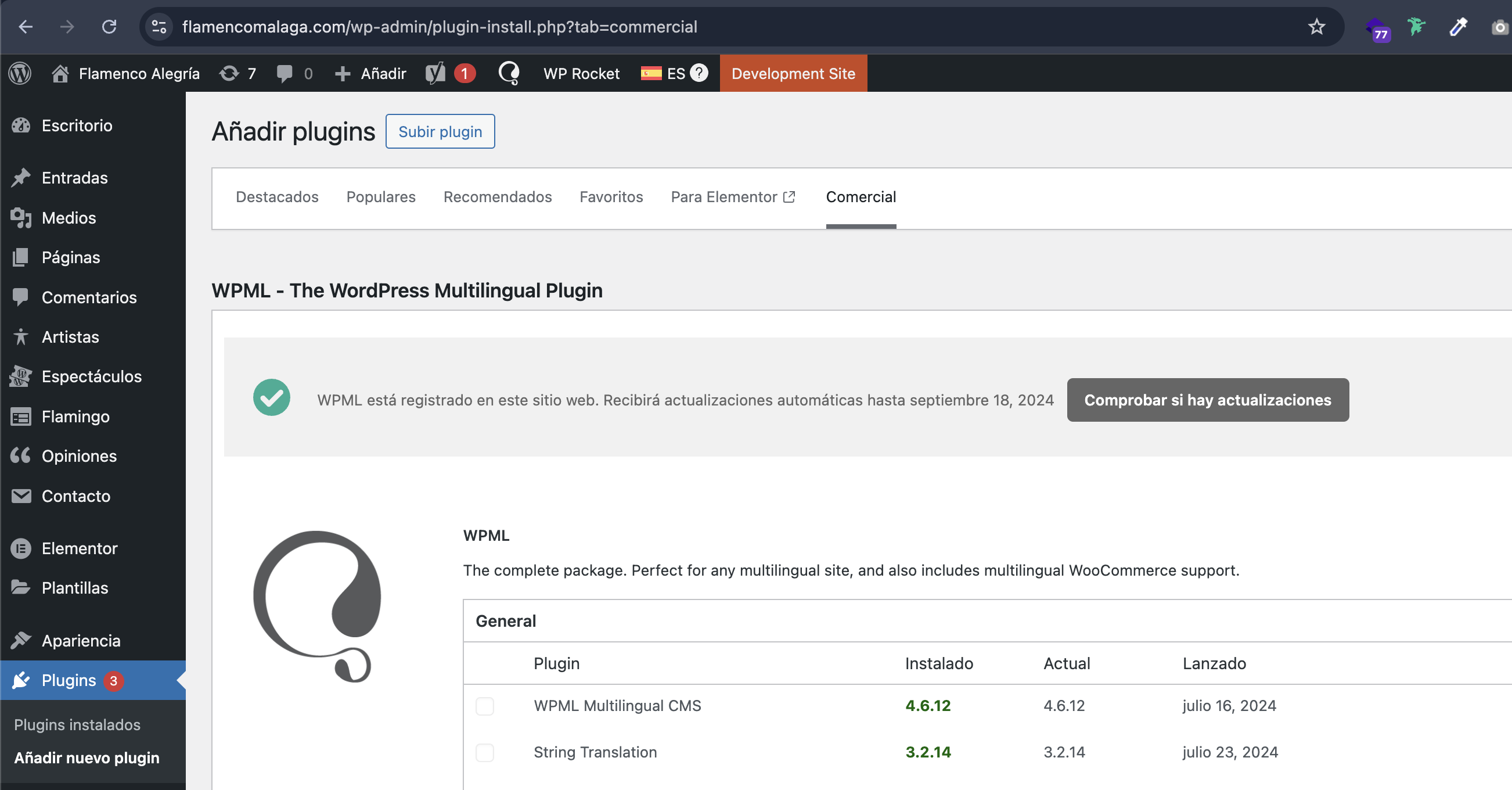Click the browser reload icon
This screenshot has width=1512, height=790.
point(109,27)
